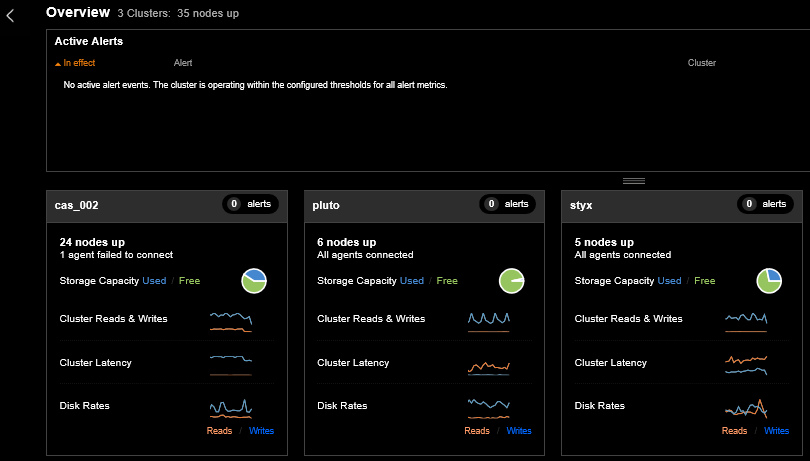Click the Cluster column header in alerts
The width and height of the screenshot is (810, 461).
[x=702, y=63]
